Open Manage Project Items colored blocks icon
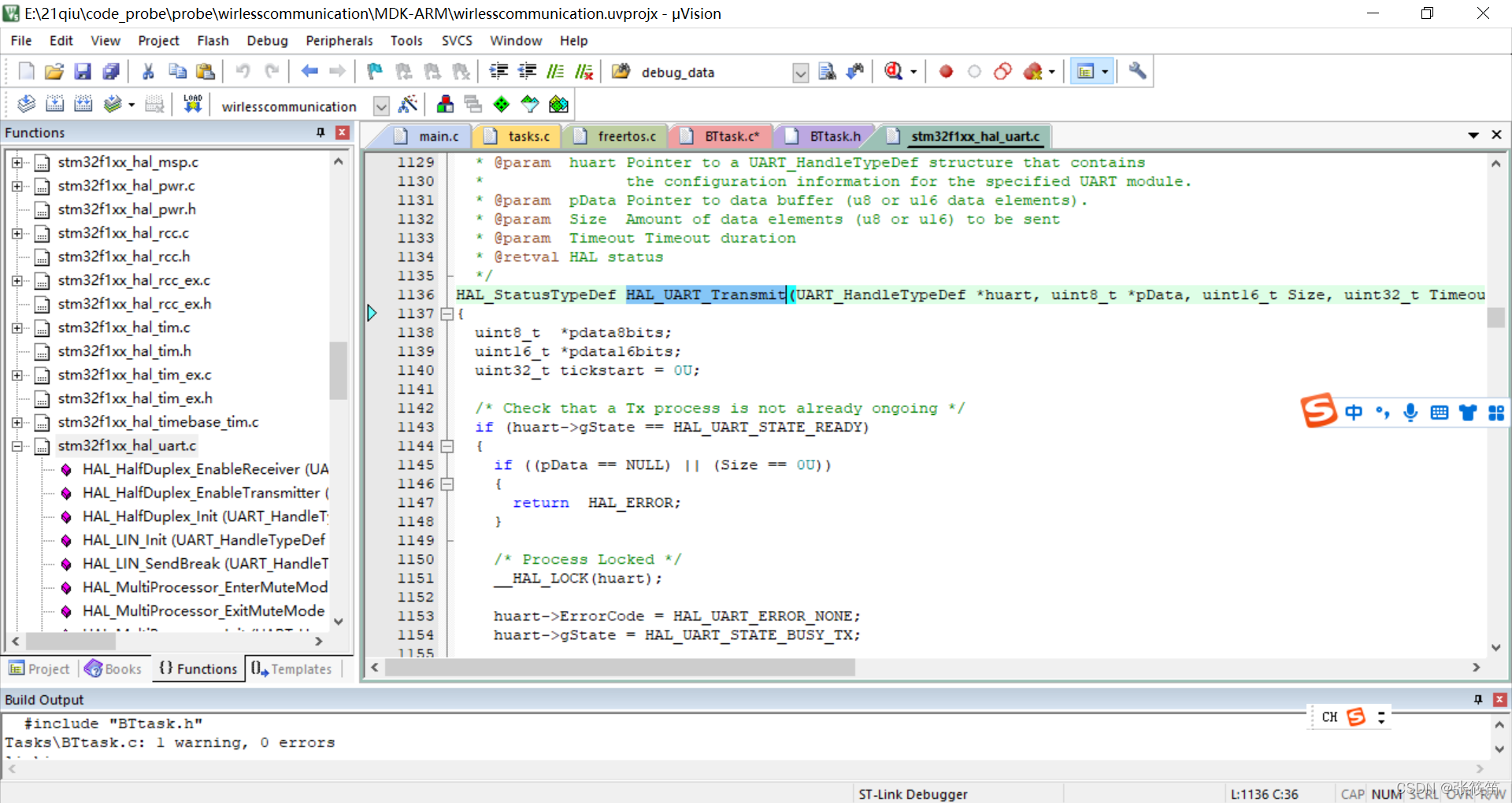This screenshot has height=803, width=1512. point(445,104)
